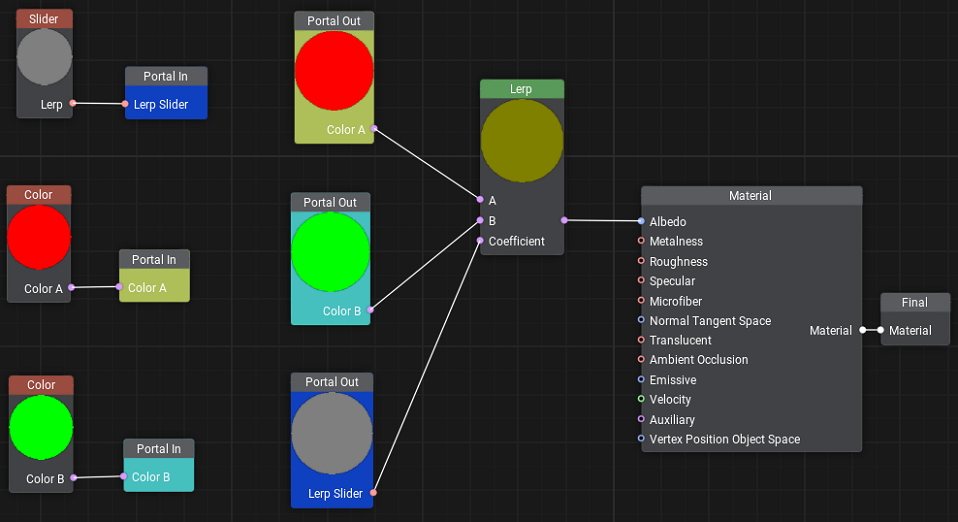Click the green Color B swatch preview
This screenshot has height=522, width=958.
(41, 428)
